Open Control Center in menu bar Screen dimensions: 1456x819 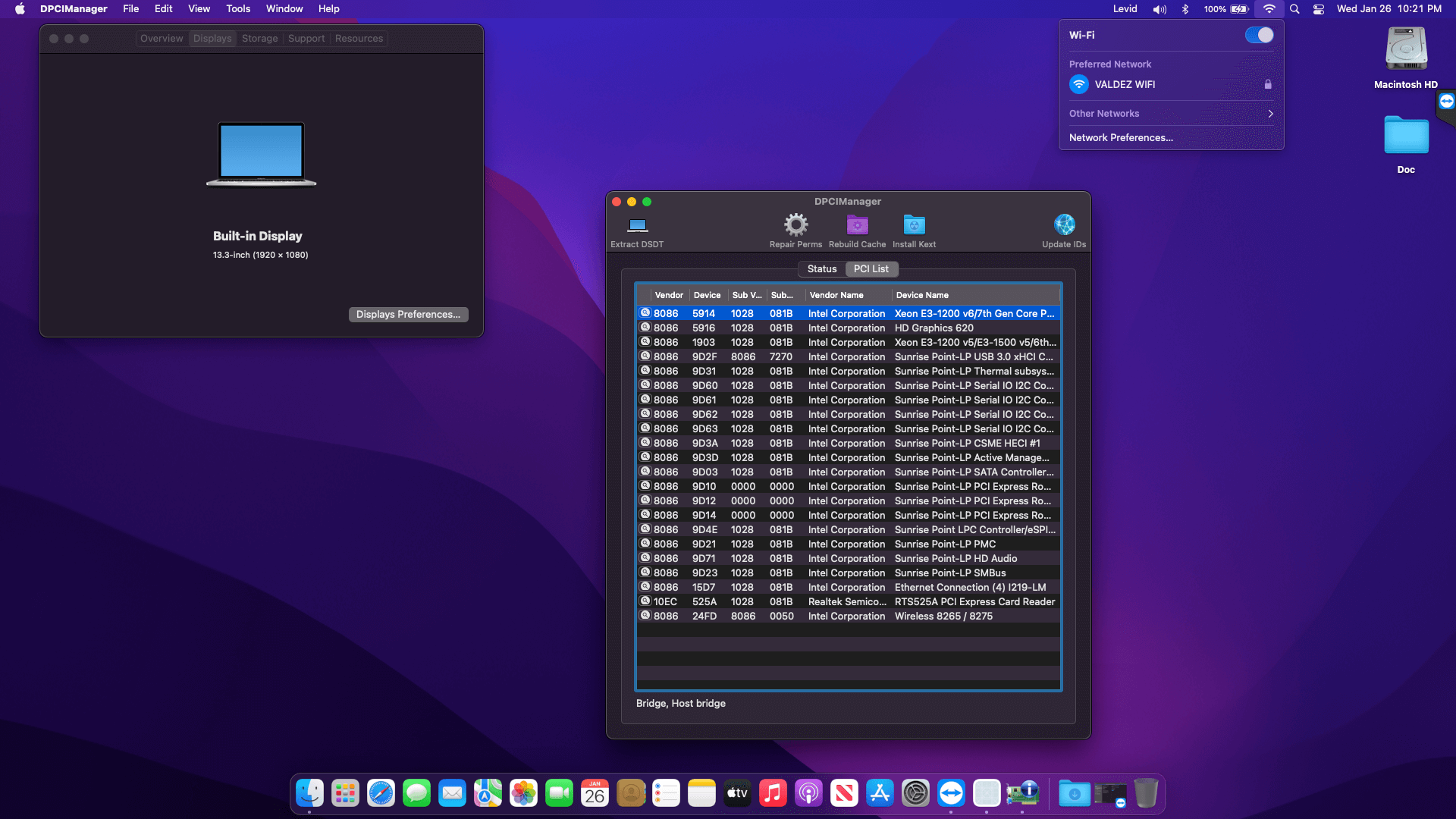click(x=1319, y=9)
